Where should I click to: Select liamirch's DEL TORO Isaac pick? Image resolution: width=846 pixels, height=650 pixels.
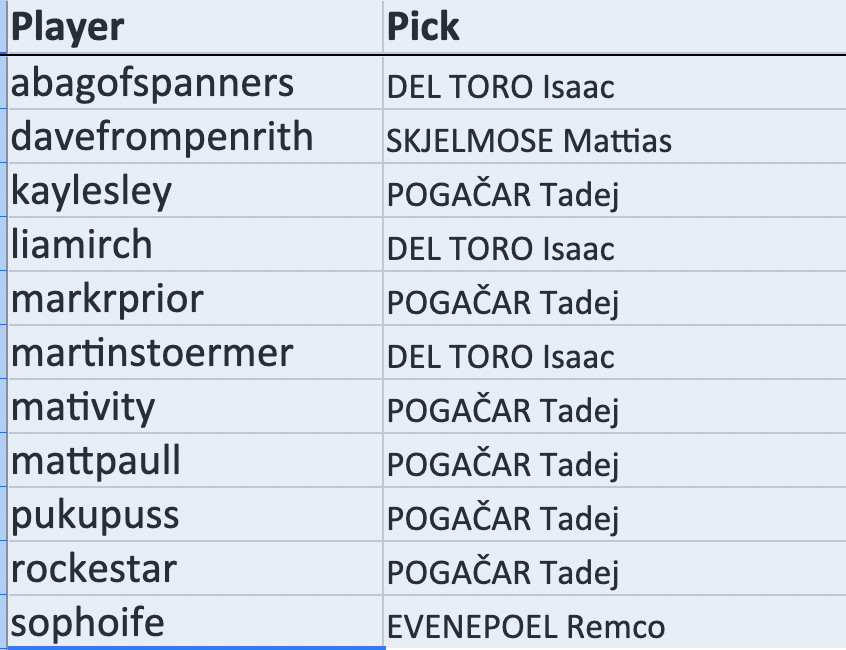(614, 248)
